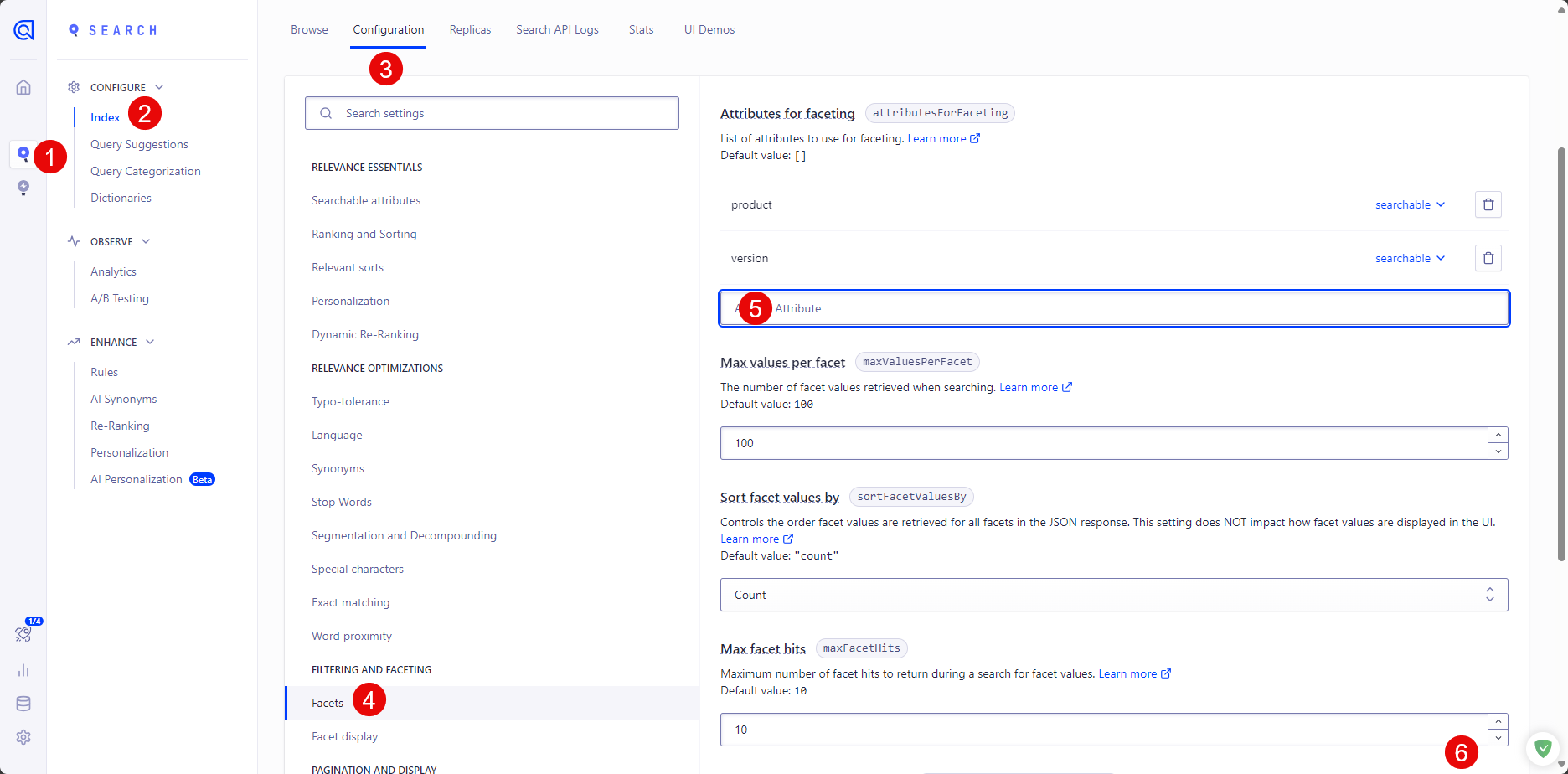Screen dimensions: 1568x774
Task: Select the Configuration tab
Action: click(x=389, y=29)
